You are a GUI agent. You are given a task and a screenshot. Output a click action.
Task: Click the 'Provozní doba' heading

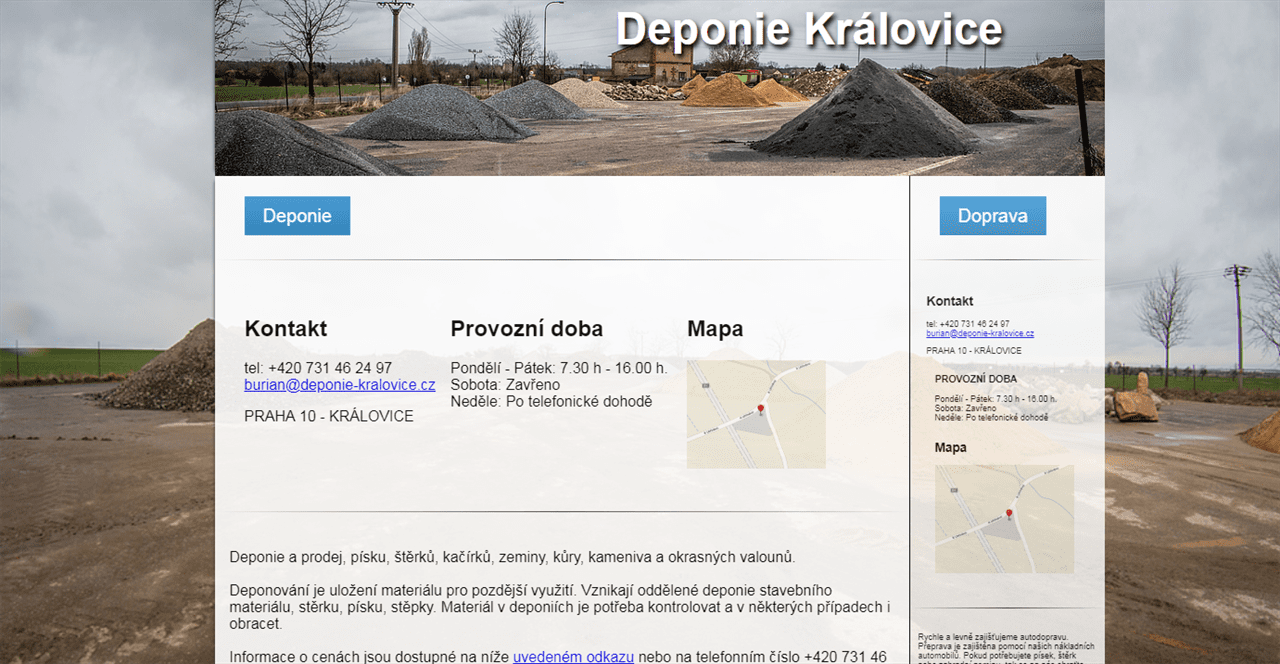(x=527, y=329)
